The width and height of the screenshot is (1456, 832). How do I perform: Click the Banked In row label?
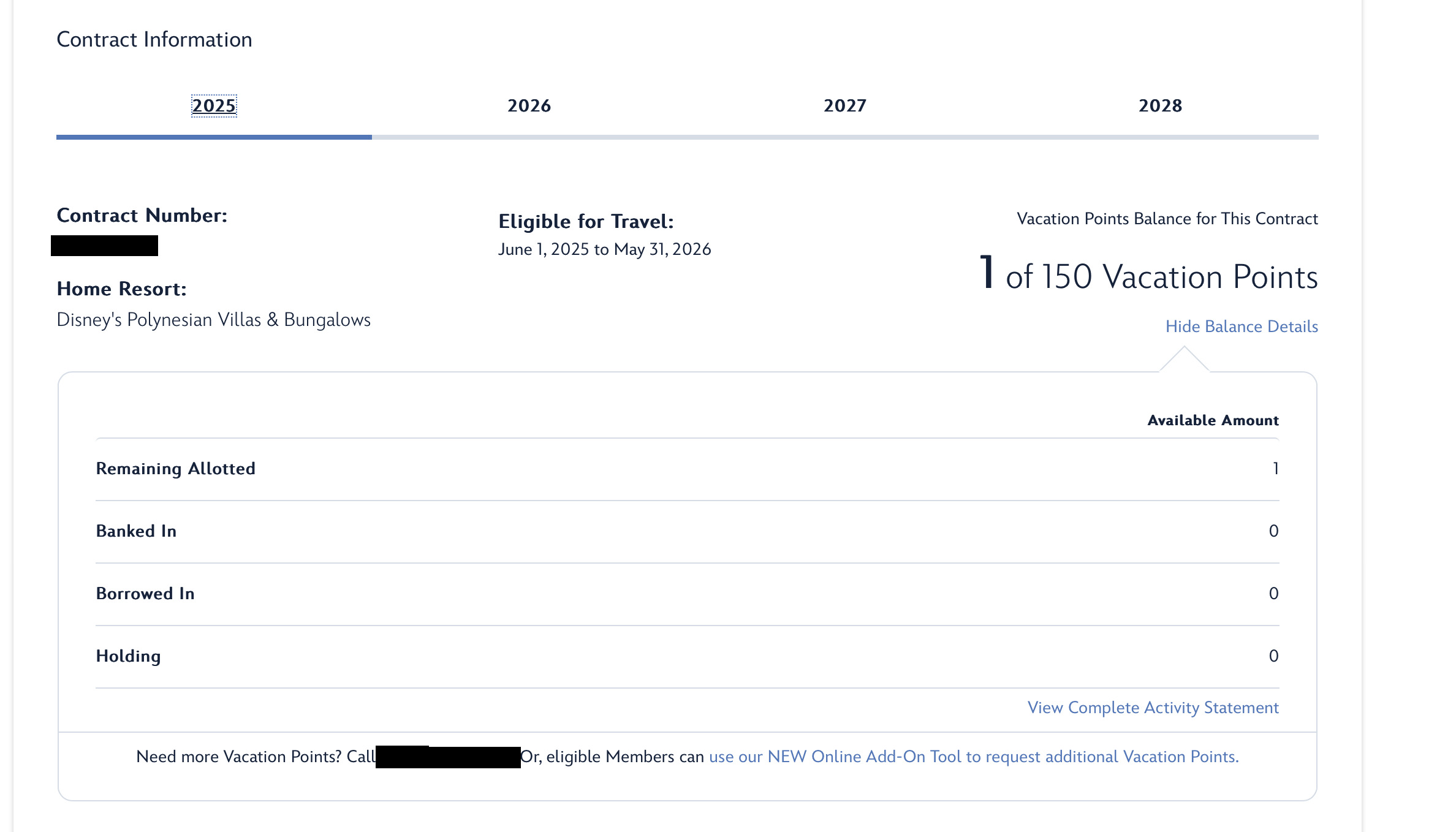coord(136,531)
